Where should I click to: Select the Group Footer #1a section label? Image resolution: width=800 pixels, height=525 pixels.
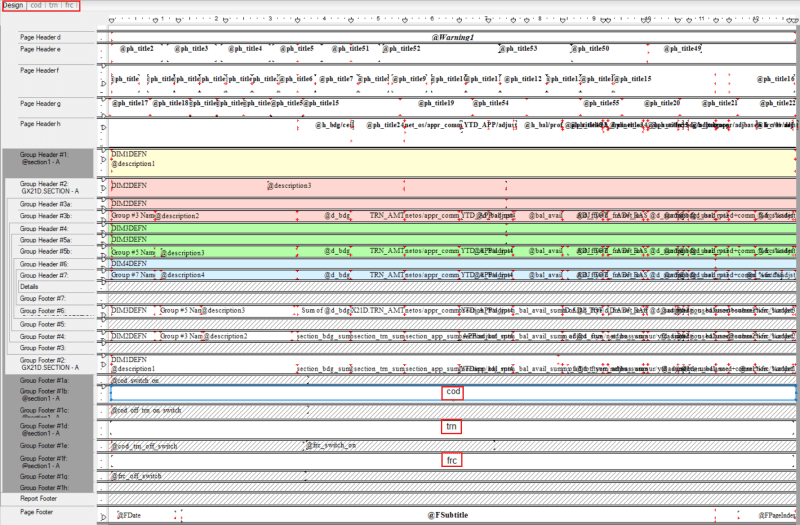44,381
